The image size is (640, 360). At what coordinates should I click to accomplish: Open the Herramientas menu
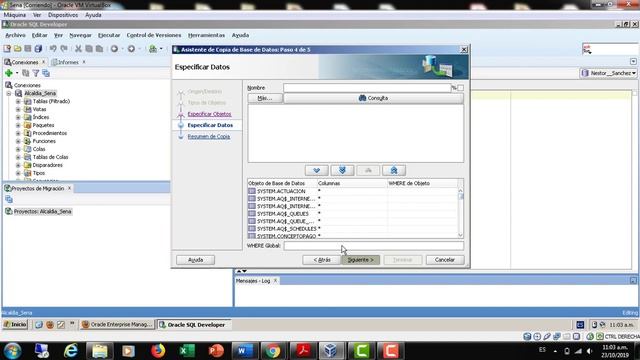coord(207,35)
